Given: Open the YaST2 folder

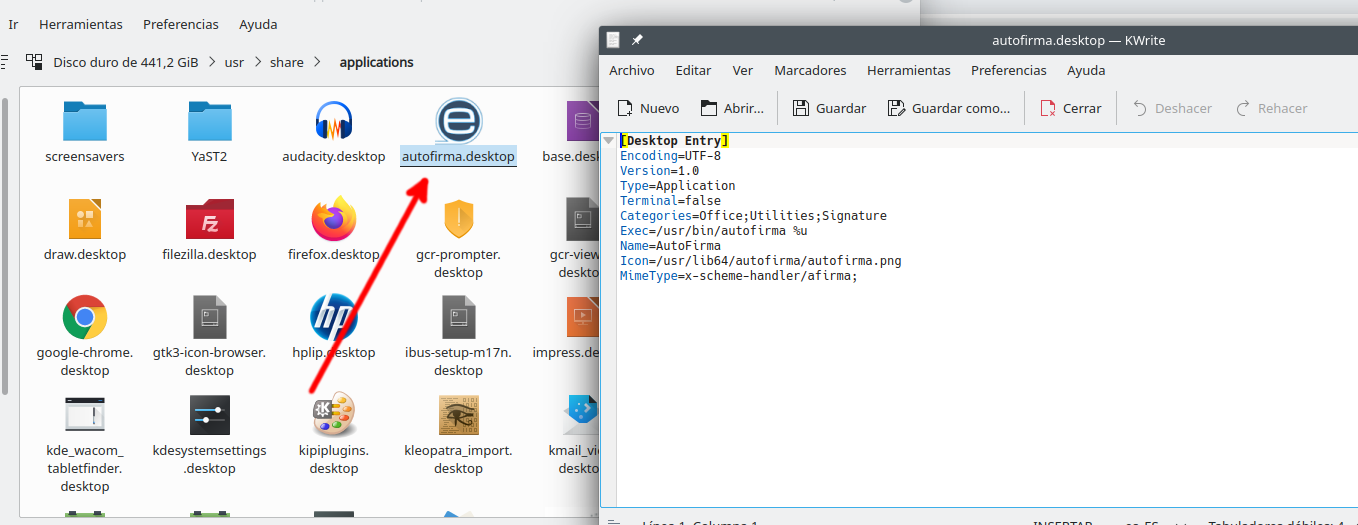Looking at the screenshot, I should (x=209, y=122).
